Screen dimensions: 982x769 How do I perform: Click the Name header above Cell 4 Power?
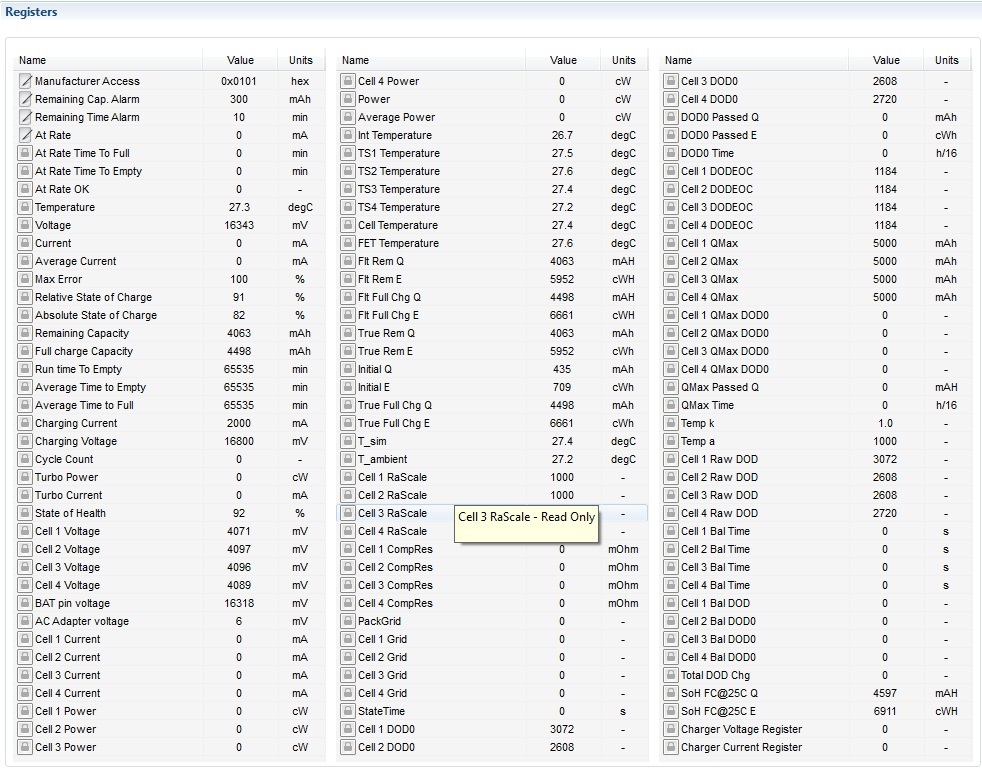point(356,60)
